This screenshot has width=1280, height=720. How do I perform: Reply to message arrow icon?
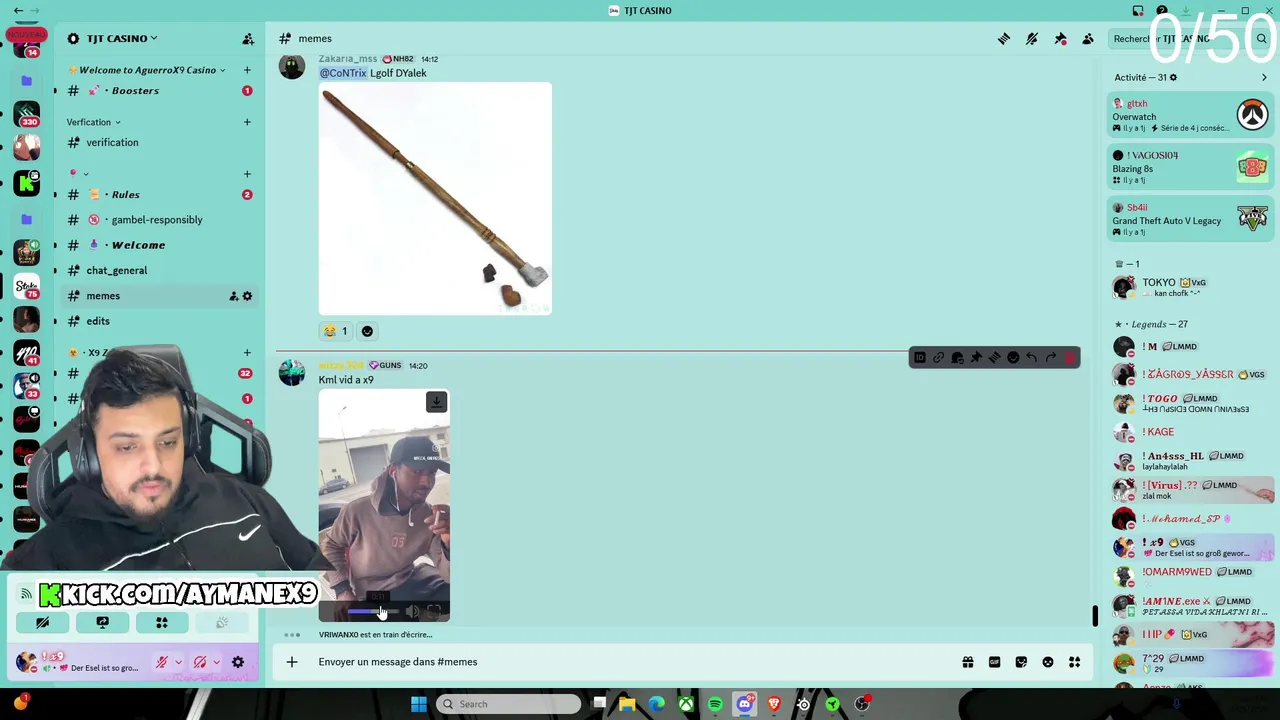1032,358
